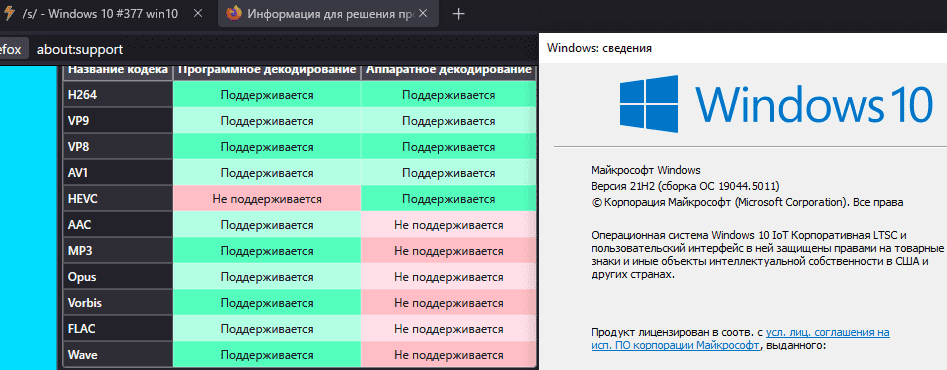This screenshot has width=947, height=370.
Task: Select the Wave codec name cell
Action: coord(118,354)
